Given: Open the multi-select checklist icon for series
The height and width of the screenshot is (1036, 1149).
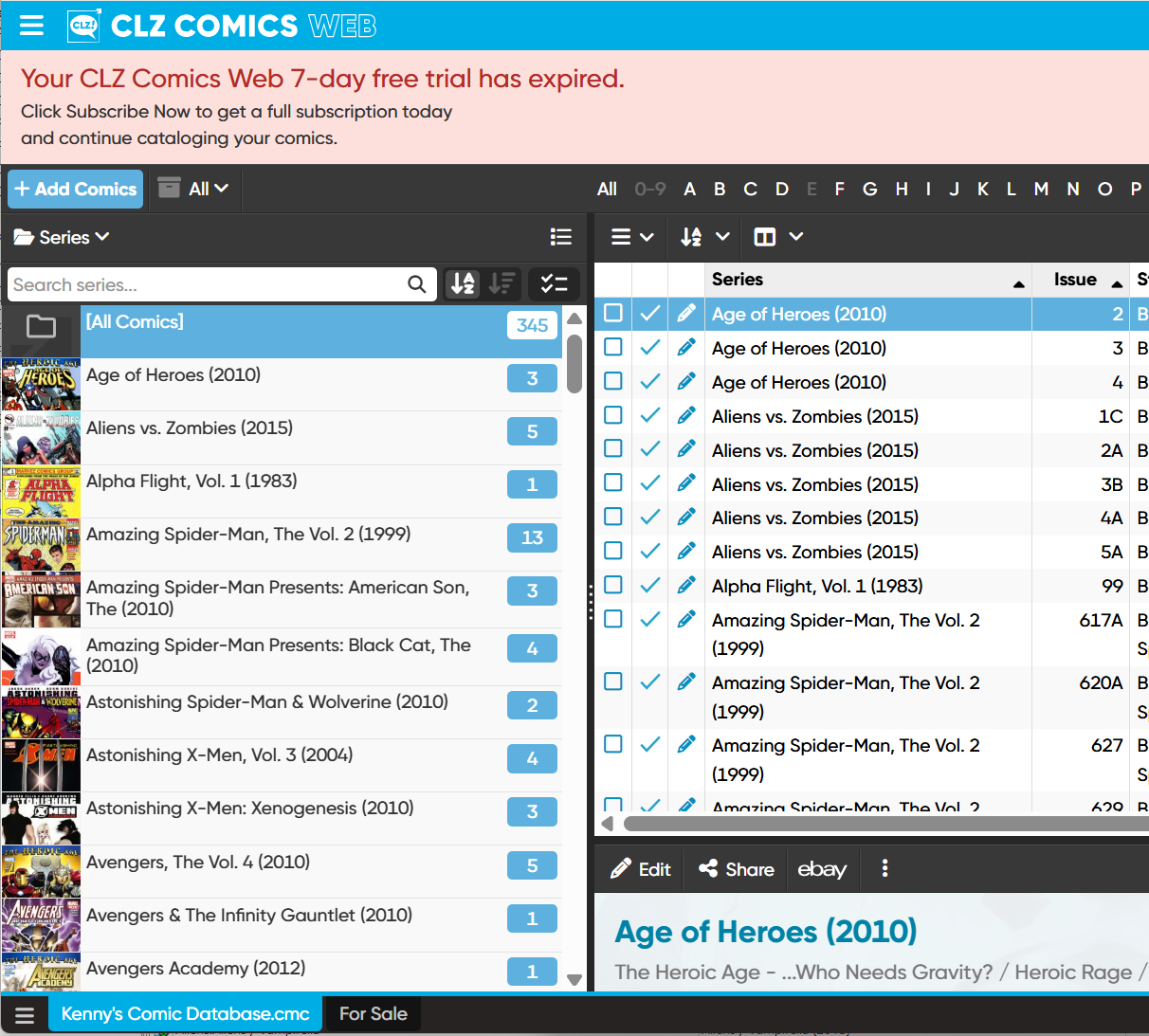Looking at the screenshot, I should click(x=554, y=283).
